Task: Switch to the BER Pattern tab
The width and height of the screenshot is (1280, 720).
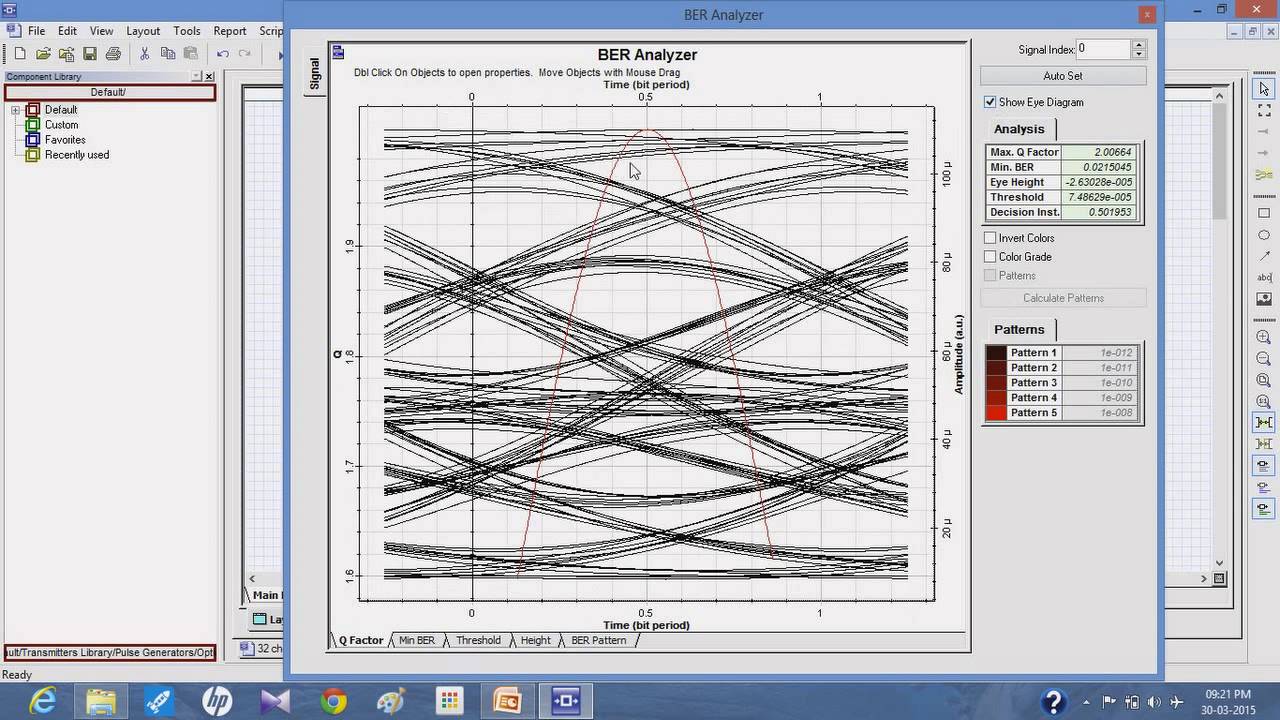Action: point(598,640)
